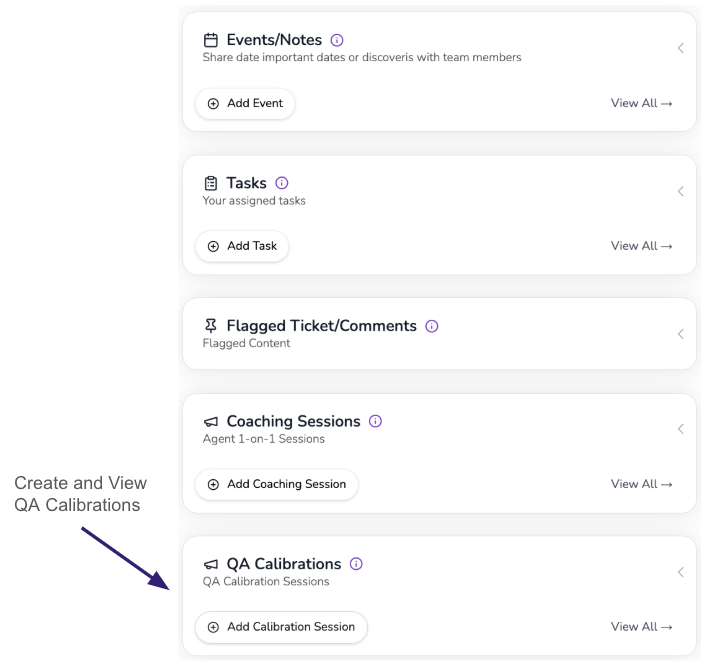The image size is (702, 664).
Task: Click the Events/Notes info icon
Action: point(337,41)
